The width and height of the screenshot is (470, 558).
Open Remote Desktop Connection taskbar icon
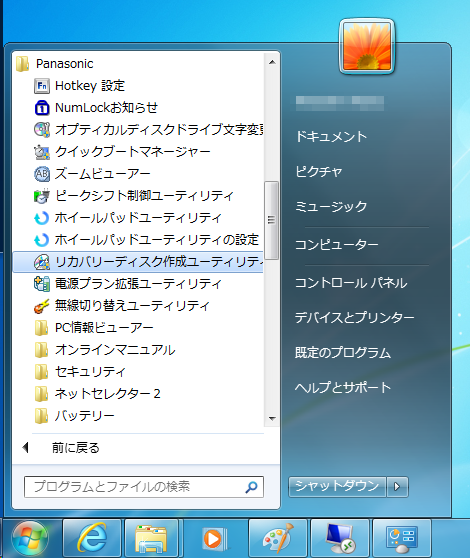click(340, 538)
